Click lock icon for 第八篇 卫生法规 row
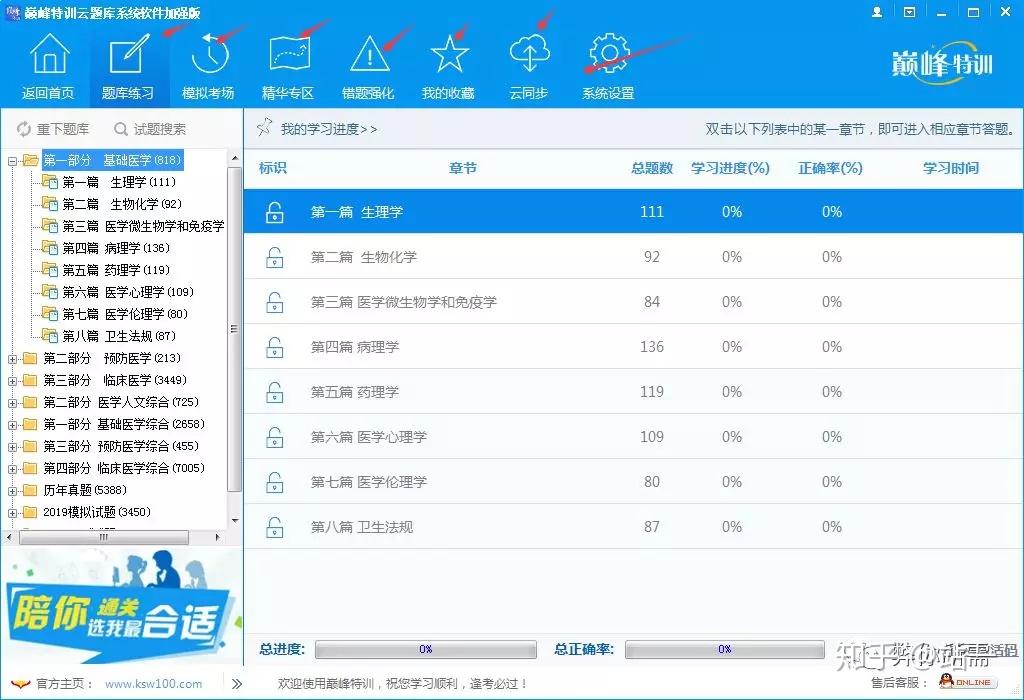 click(274, 527)
